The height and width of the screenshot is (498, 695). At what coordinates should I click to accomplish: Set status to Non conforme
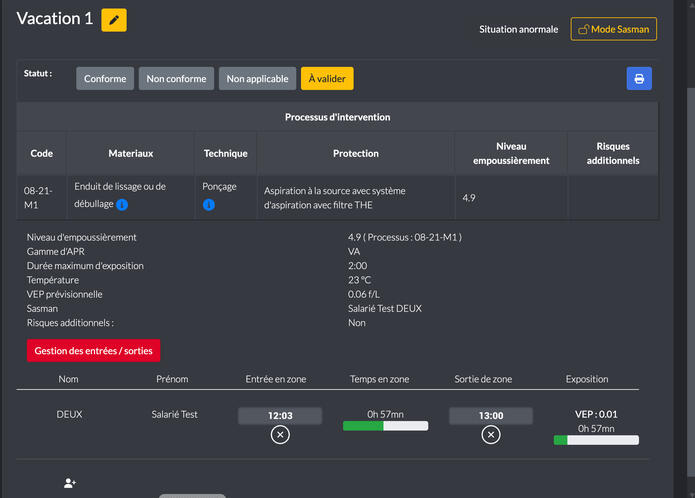coord(176,79)
